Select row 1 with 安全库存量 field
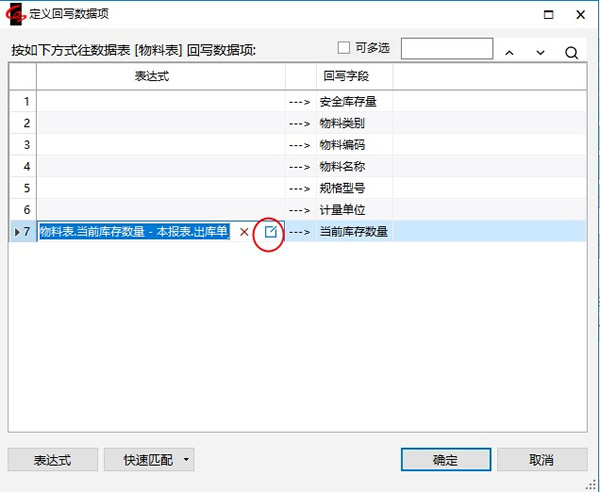The width and height of the screenshot is (600, 492). [354, 101]
